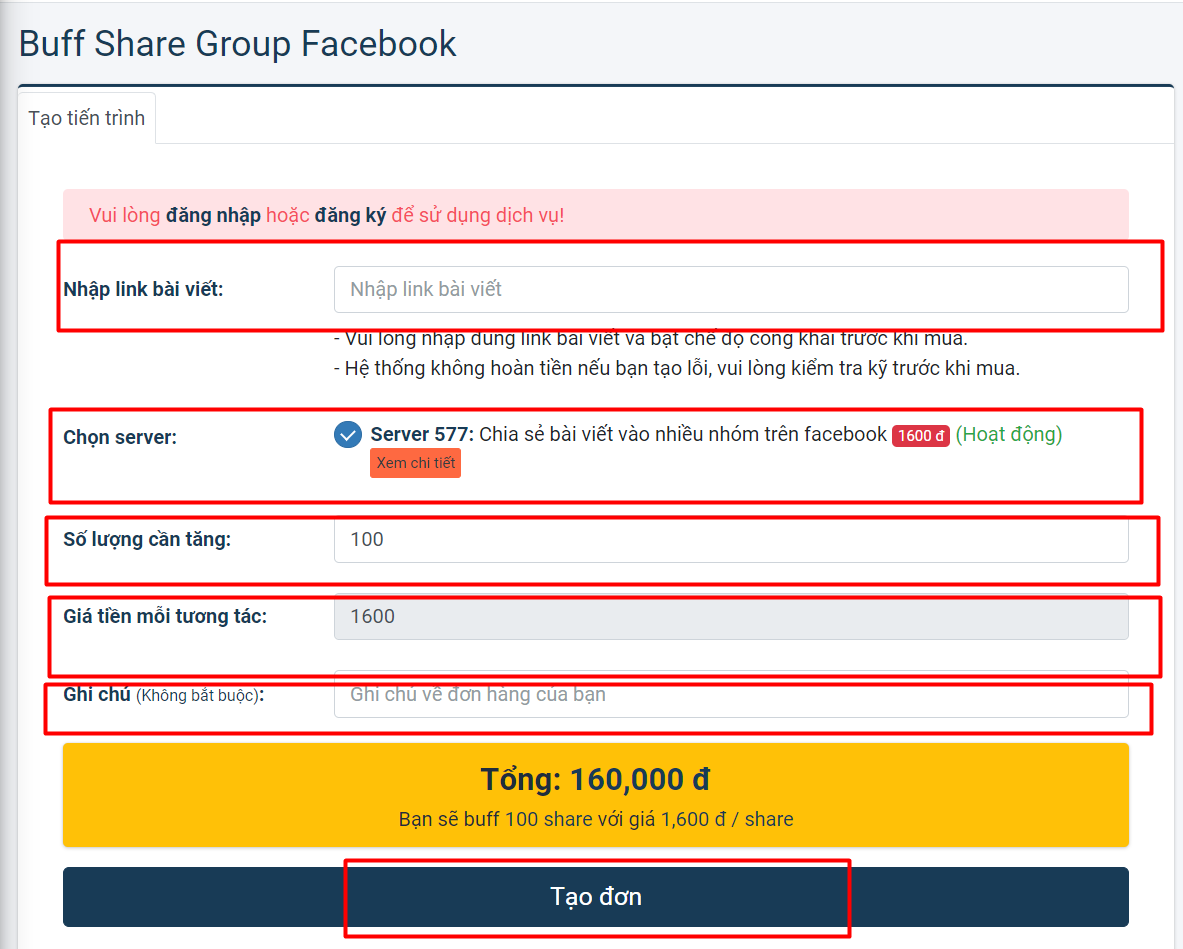This screenshot has width=1183, height=949.
Task: Click the Giá tiền mỗi tương tác field
Action: [x=730, y=616]
